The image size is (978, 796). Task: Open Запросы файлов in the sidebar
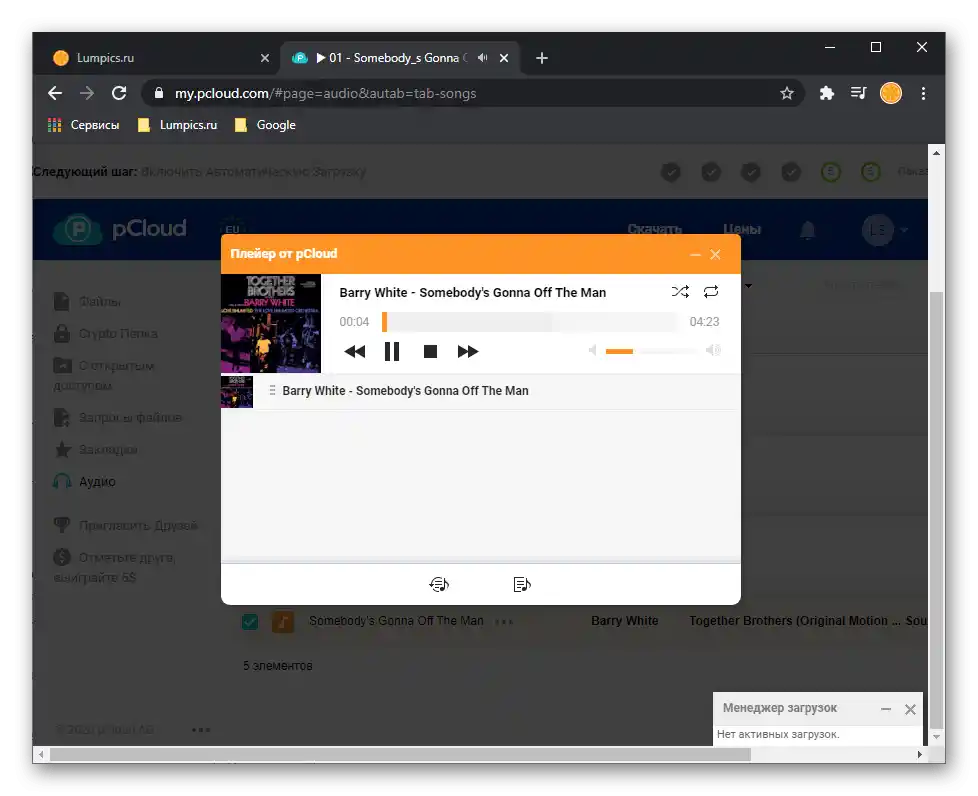pos(118,417)
